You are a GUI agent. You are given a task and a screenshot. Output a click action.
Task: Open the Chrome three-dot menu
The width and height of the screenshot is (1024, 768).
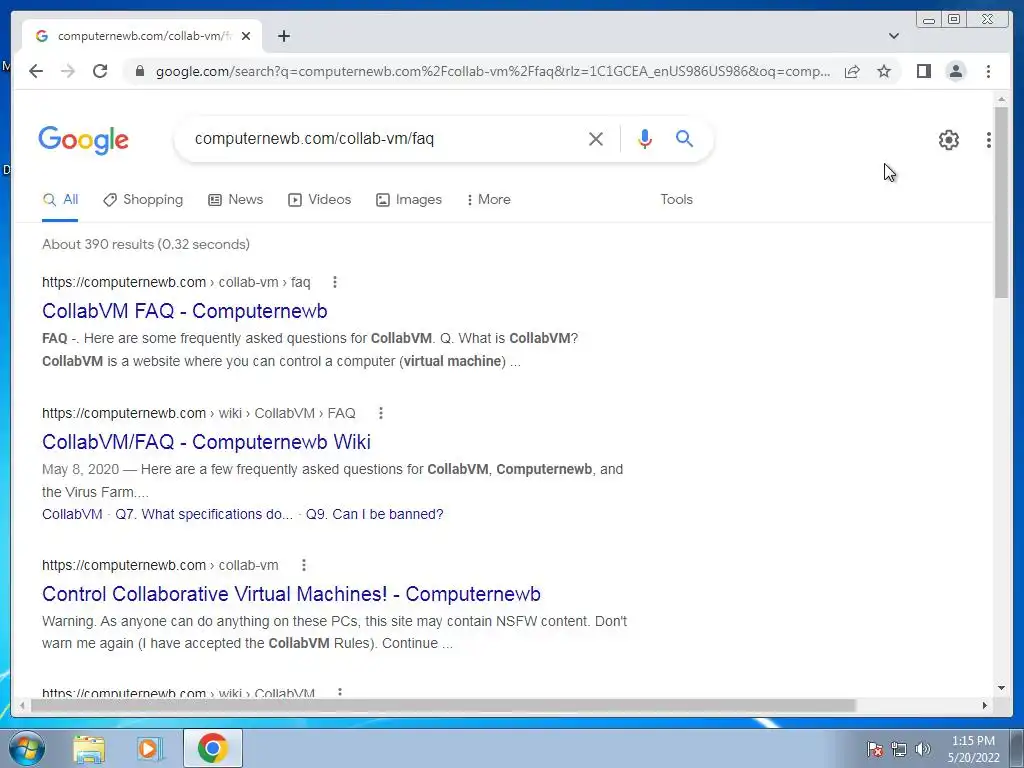point(988,71)
